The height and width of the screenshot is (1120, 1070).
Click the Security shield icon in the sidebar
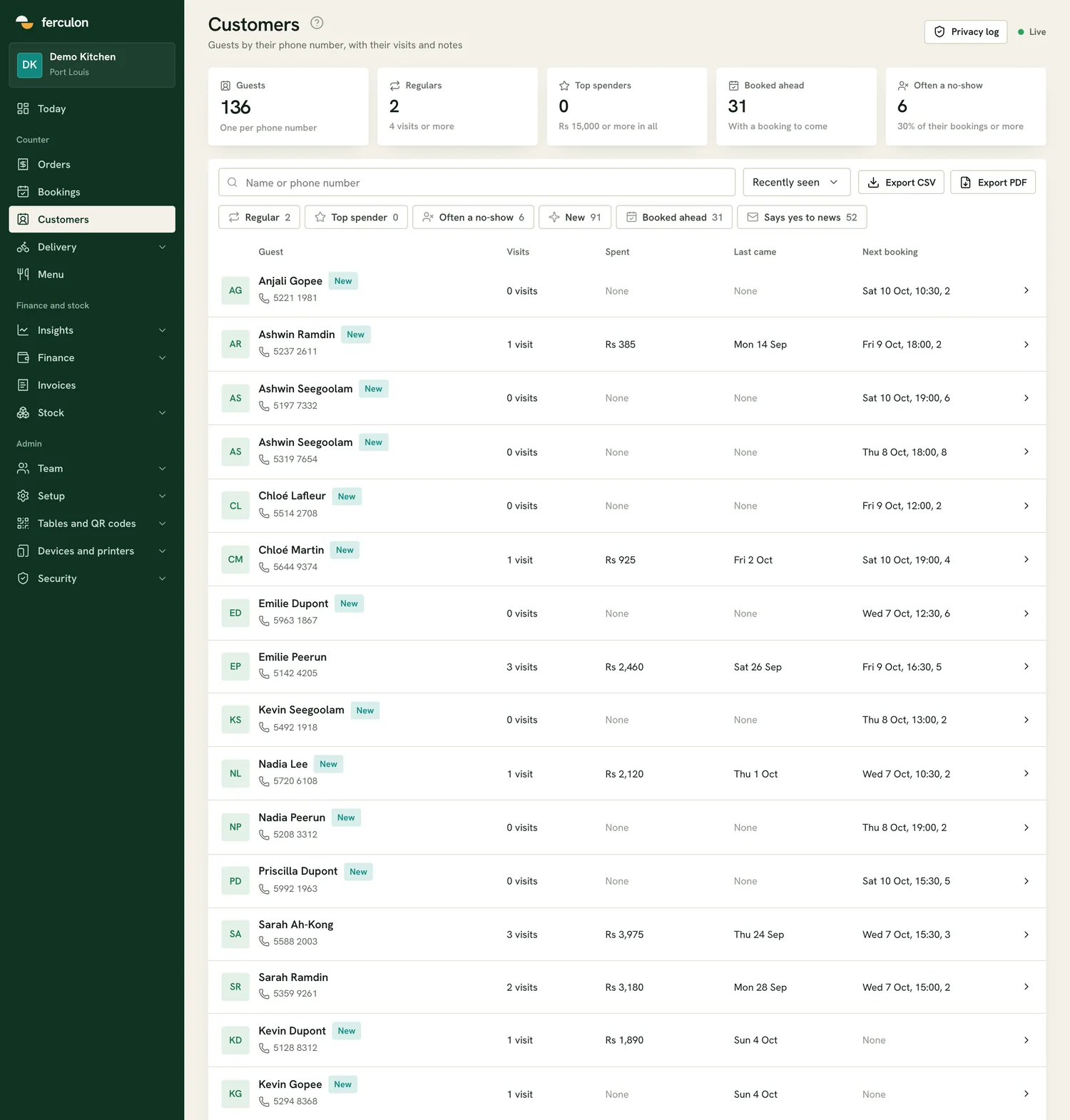point(23,579)
